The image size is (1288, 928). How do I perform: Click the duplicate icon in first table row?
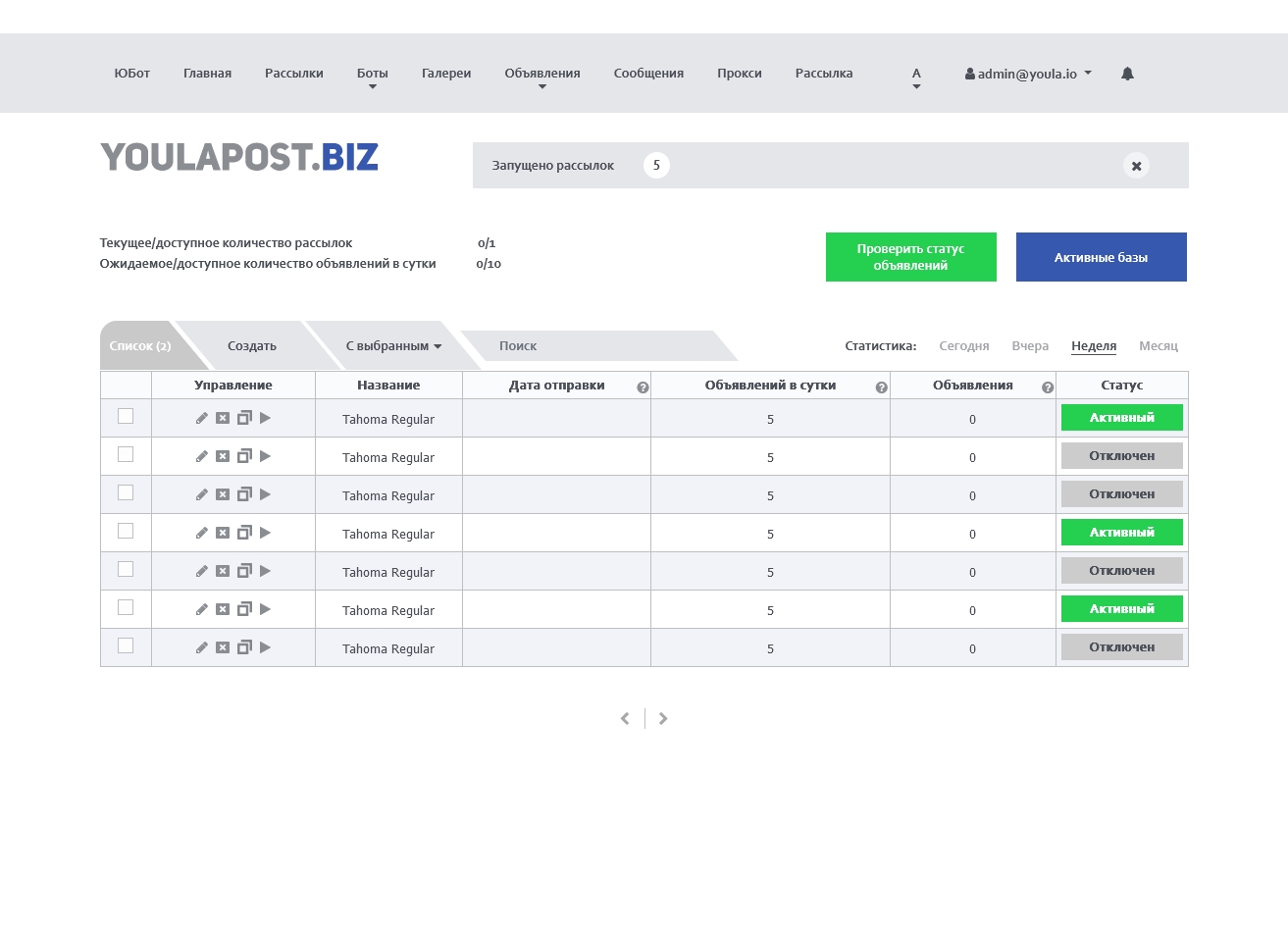(x=244, y=418)
